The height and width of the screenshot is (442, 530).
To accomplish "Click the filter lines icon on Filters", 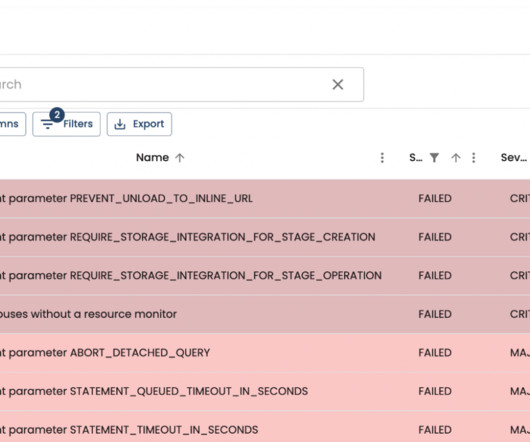I will [x=47, y=124].
